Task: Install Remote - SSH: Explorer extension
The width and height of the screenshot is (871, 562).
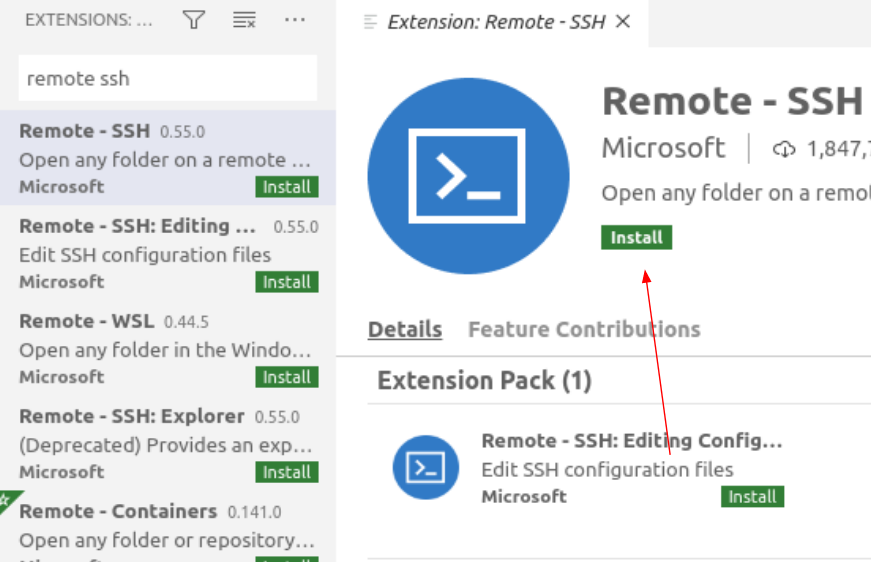Action: coord(287,472)
